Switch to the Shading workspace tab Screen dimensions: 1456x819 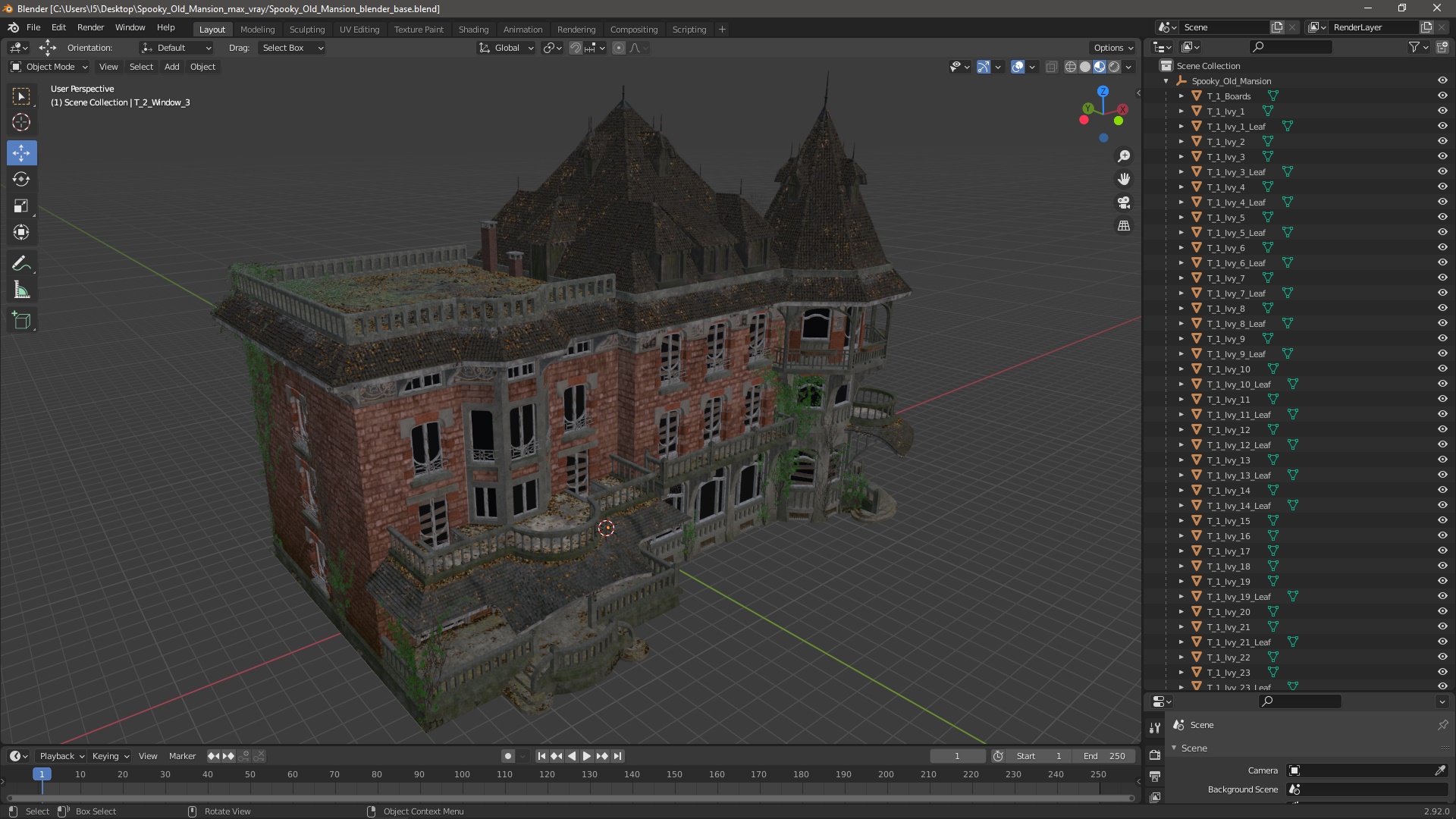[473, 30]
